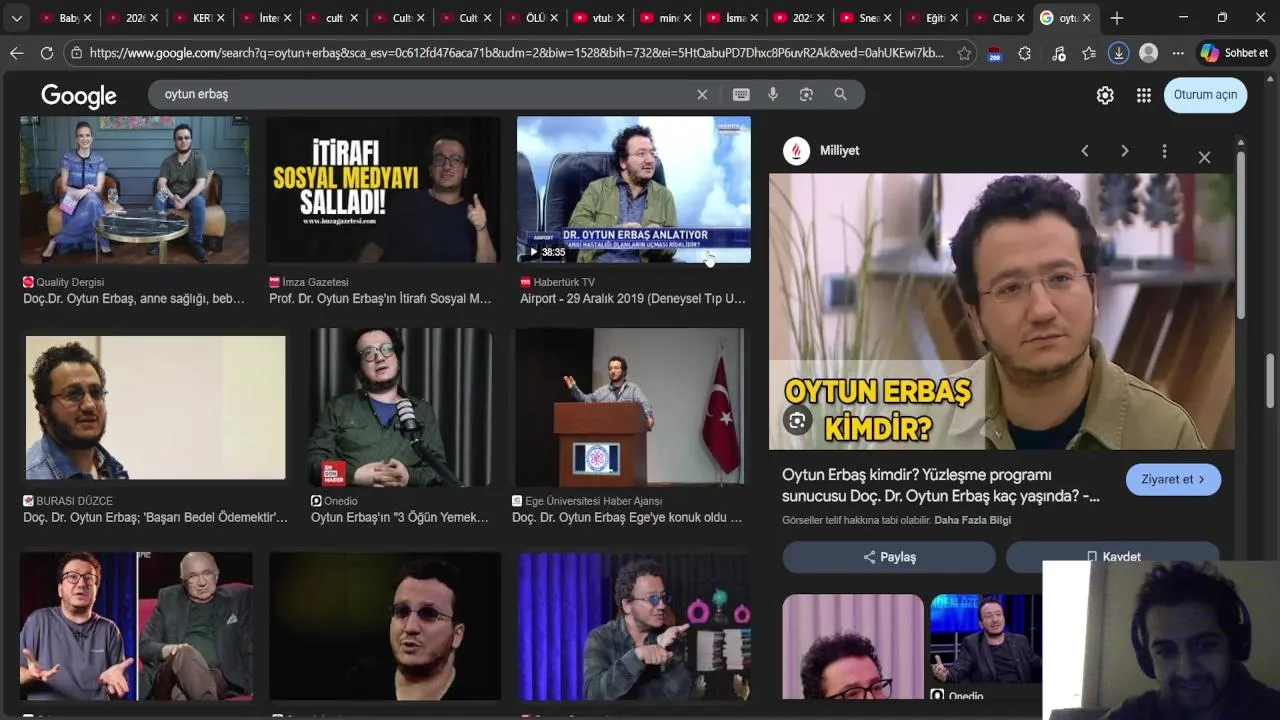Go to the Google logo home link
Screen dimensions: 1280x720
[79, 96]
